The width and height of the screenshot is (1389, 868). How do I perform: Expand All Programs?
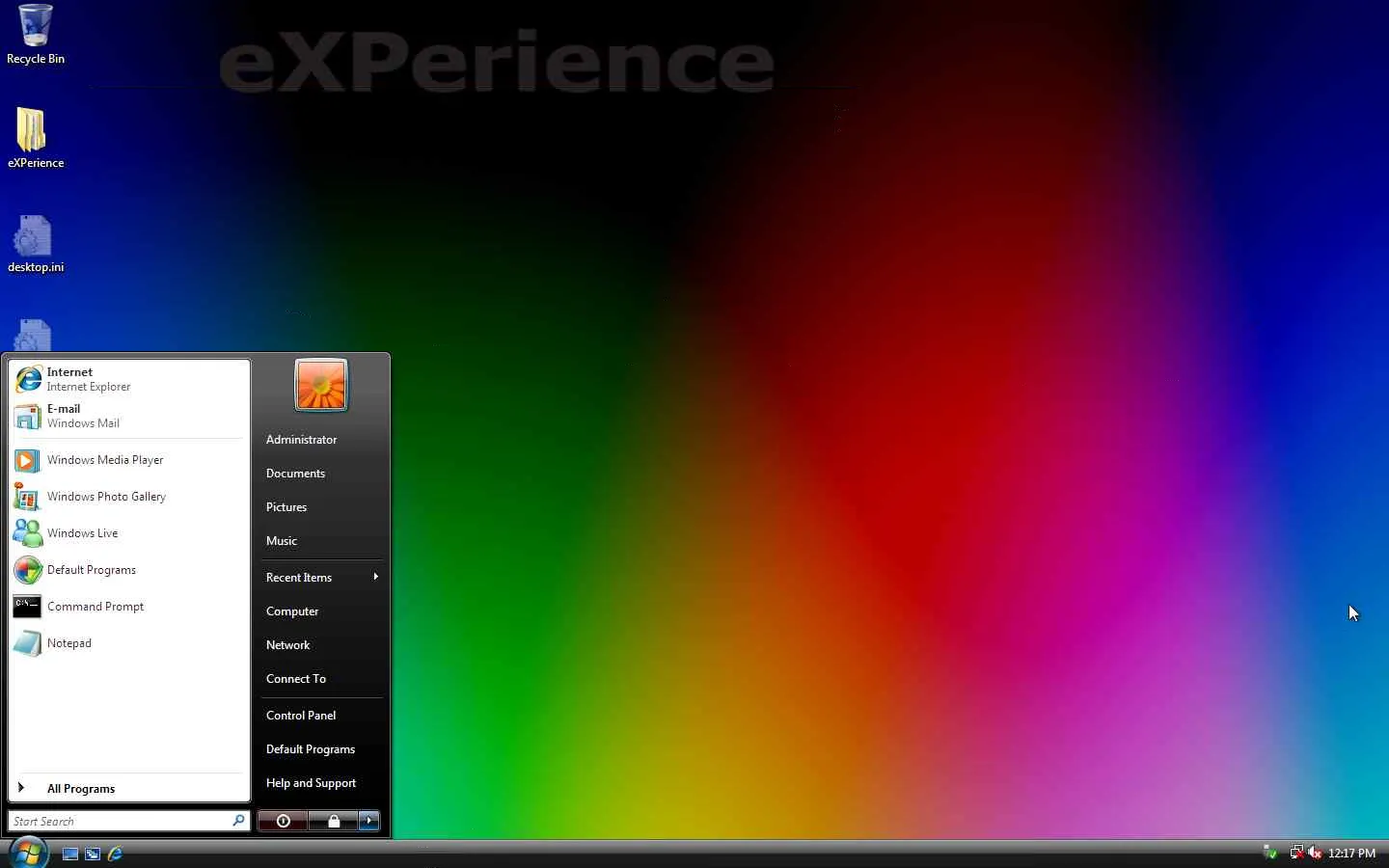pyautogui.click(x=129, y=788)
